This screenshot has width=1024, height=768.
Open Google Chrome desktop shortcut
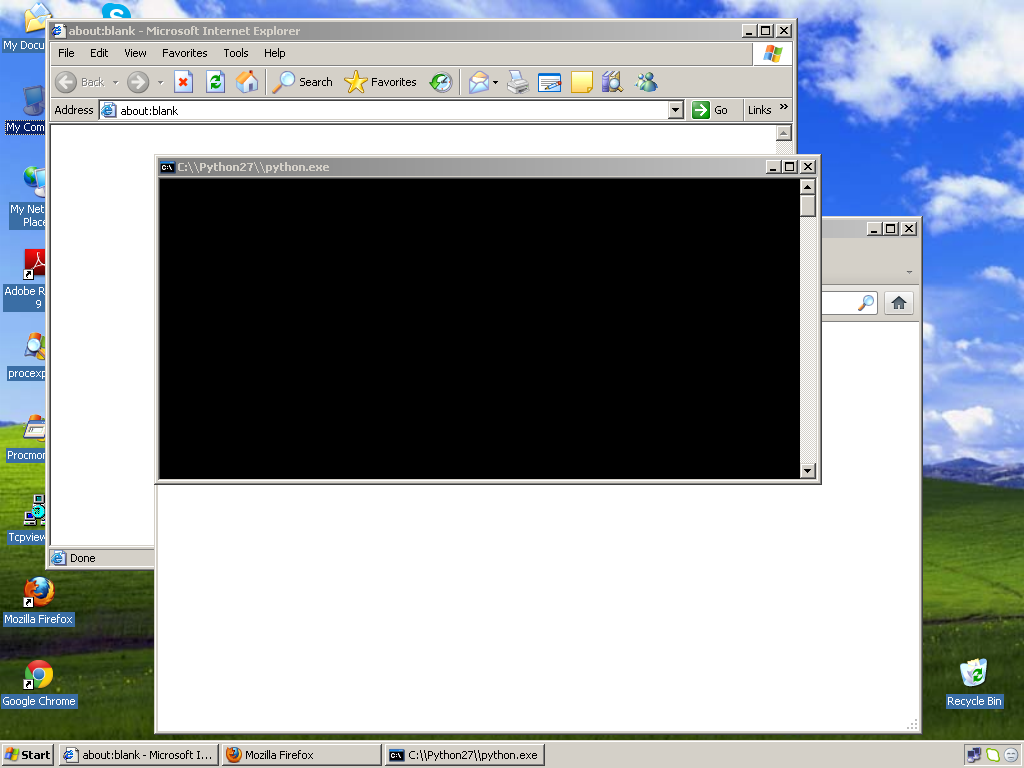pyautogui.click(x=39, y=676)
